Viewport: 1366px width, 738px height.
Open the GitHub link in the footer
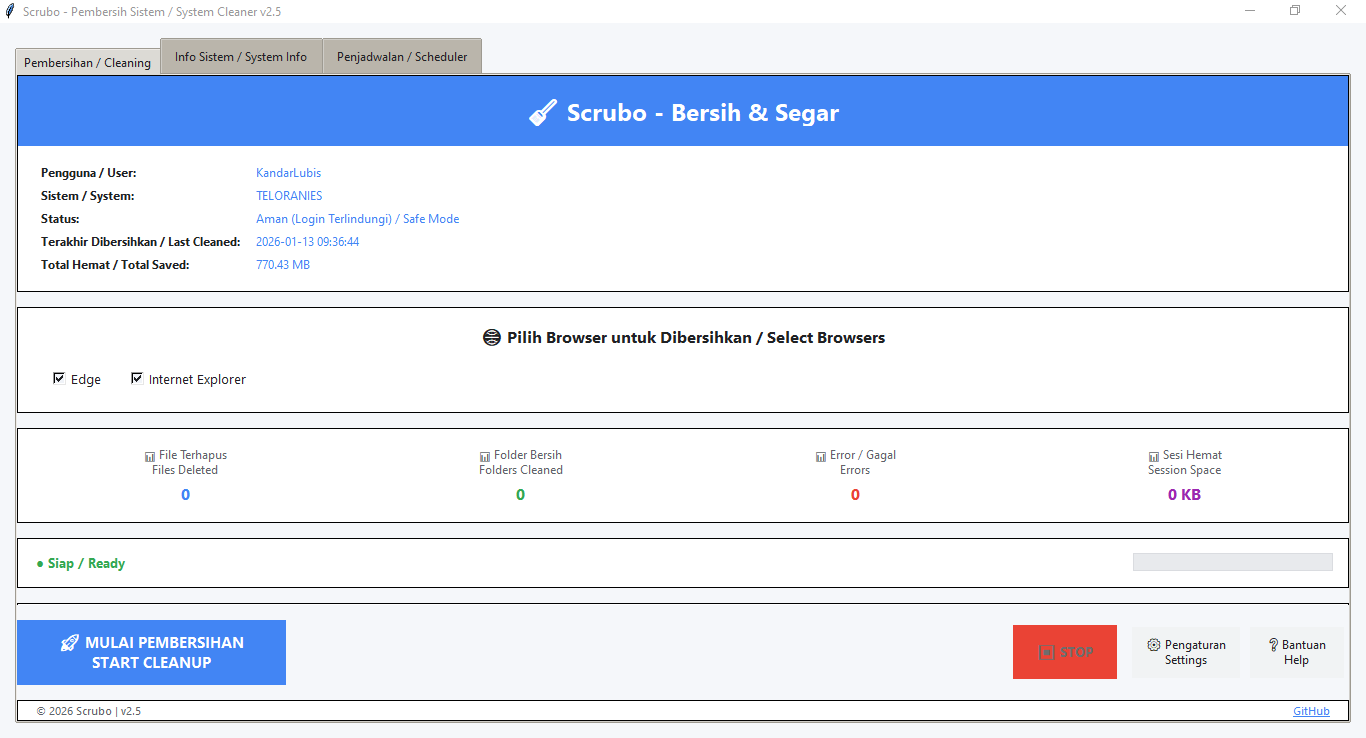[x=1311, y=710]
